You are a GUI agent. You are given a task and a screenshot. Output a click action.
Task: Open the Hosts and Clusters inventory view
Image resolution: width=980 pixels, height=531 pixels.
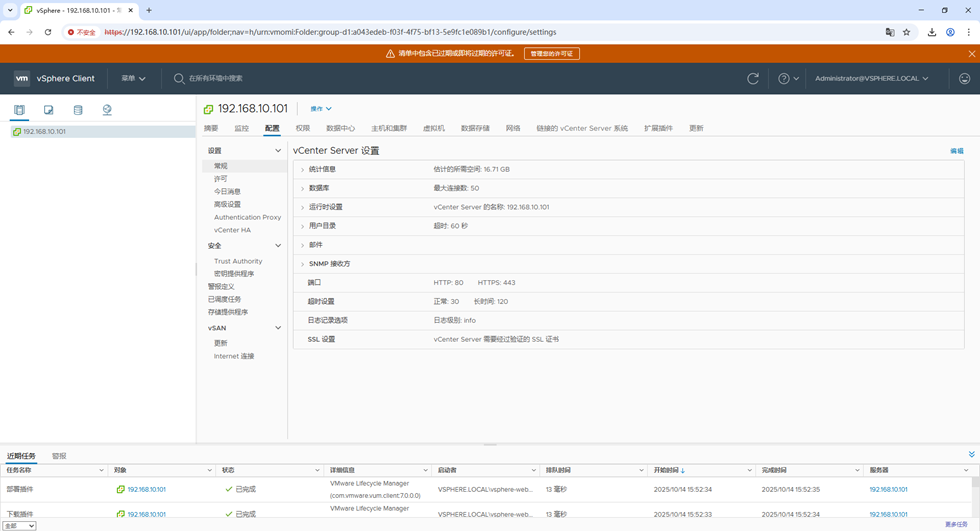coord(19,110)
